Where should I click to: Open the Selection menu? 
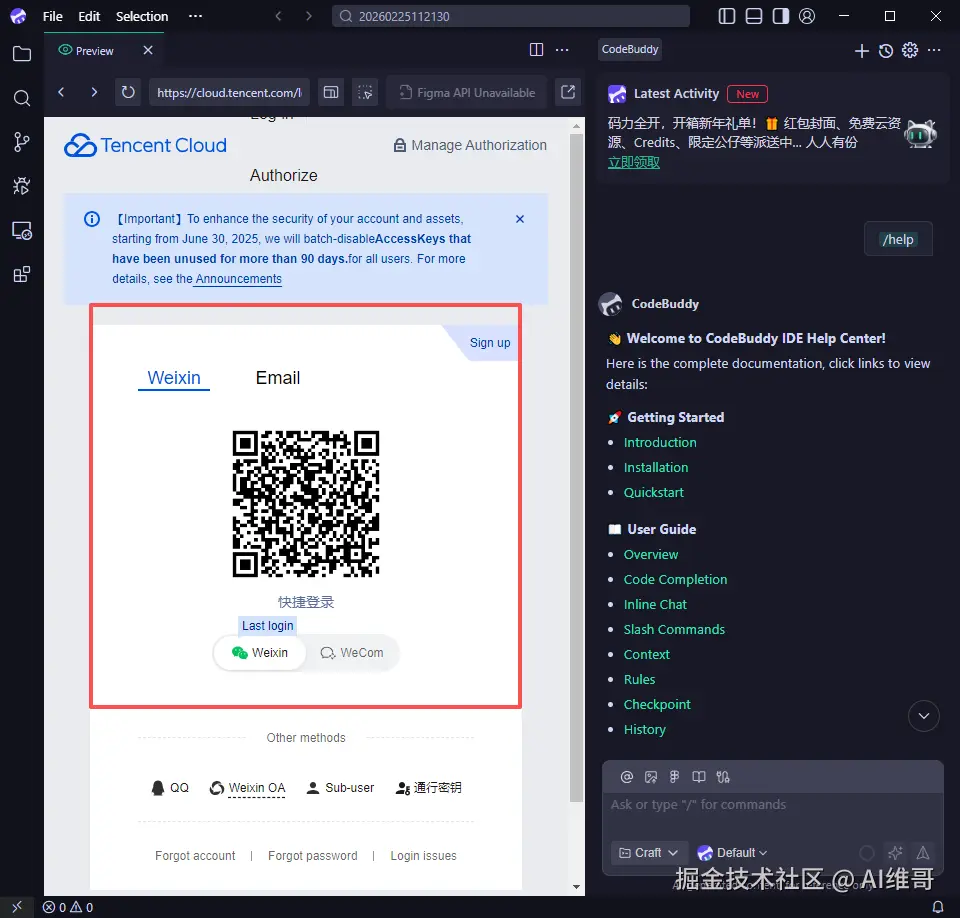click(142, 16)
